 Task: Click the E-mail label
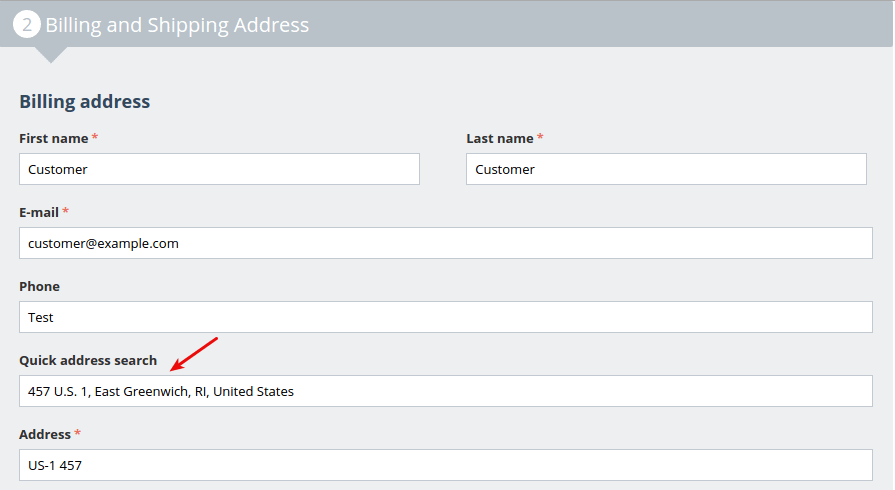pyautogui.click(x=39, y=212)
